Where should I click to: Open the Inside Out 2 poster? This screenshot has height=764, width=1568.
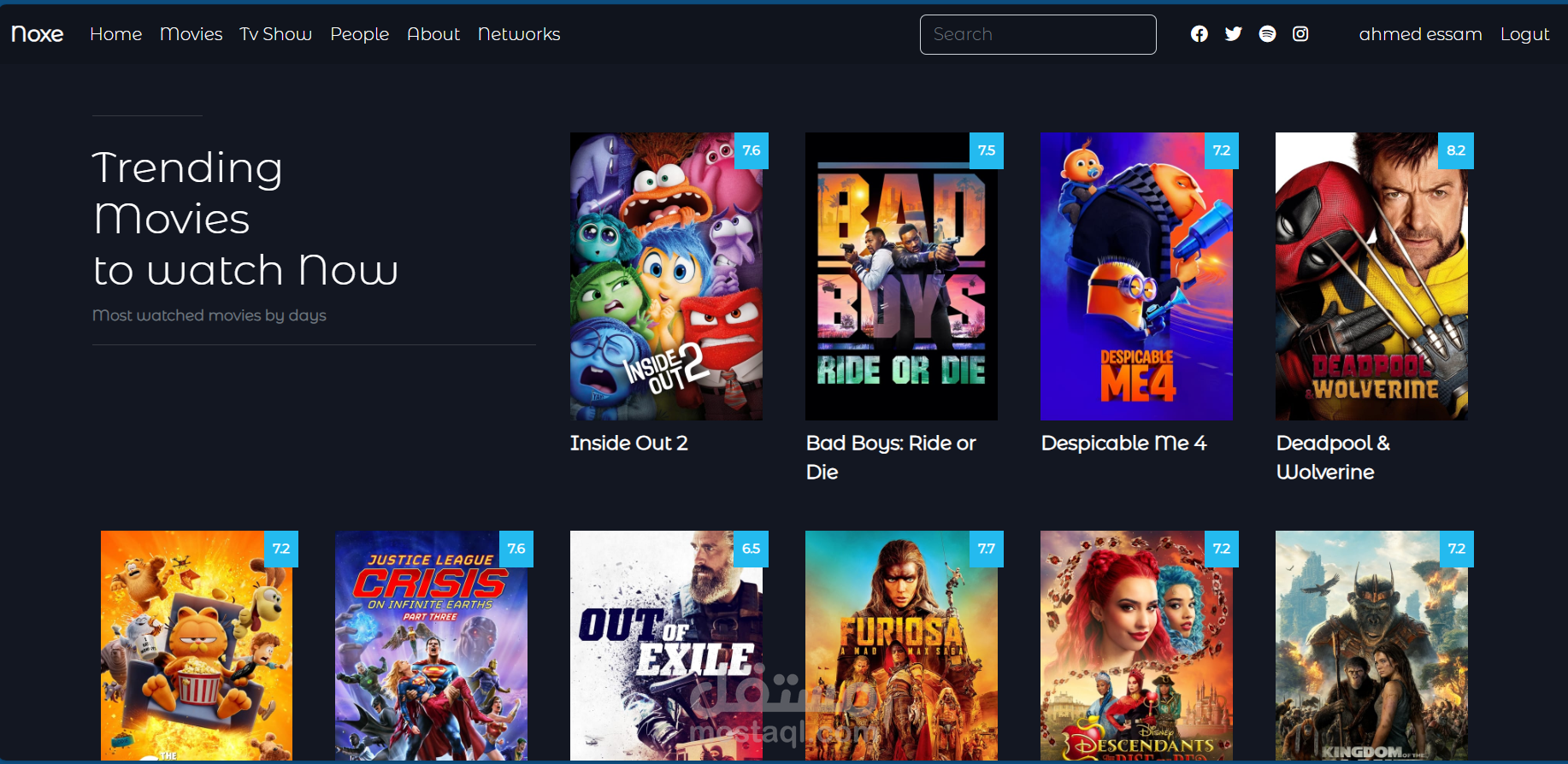click(666, 276)
